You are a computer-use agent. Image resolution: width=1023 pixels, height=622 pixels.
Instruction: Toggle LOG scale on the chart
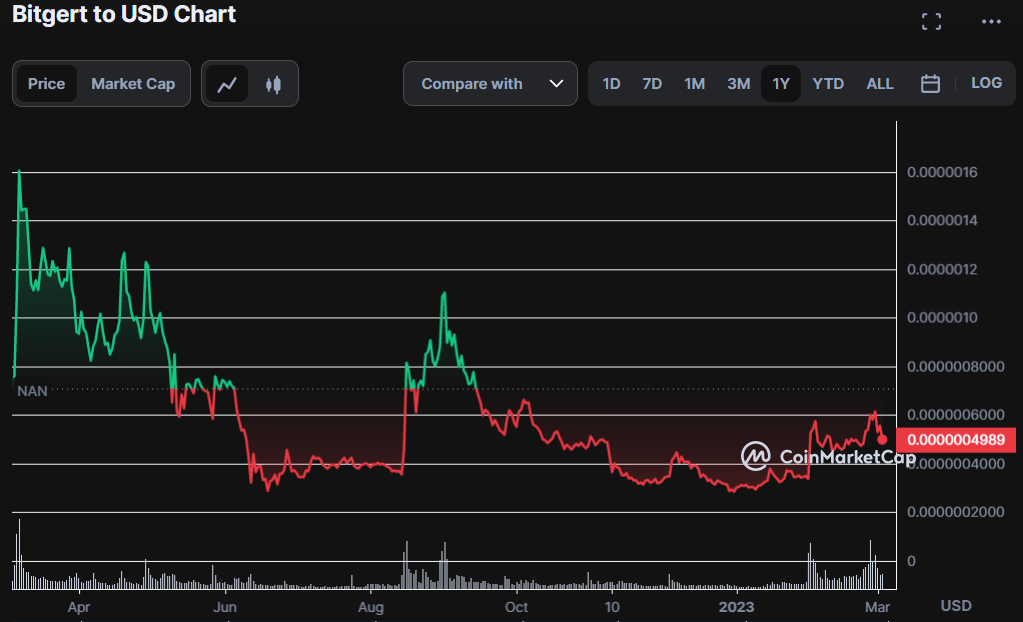point(986,83)
